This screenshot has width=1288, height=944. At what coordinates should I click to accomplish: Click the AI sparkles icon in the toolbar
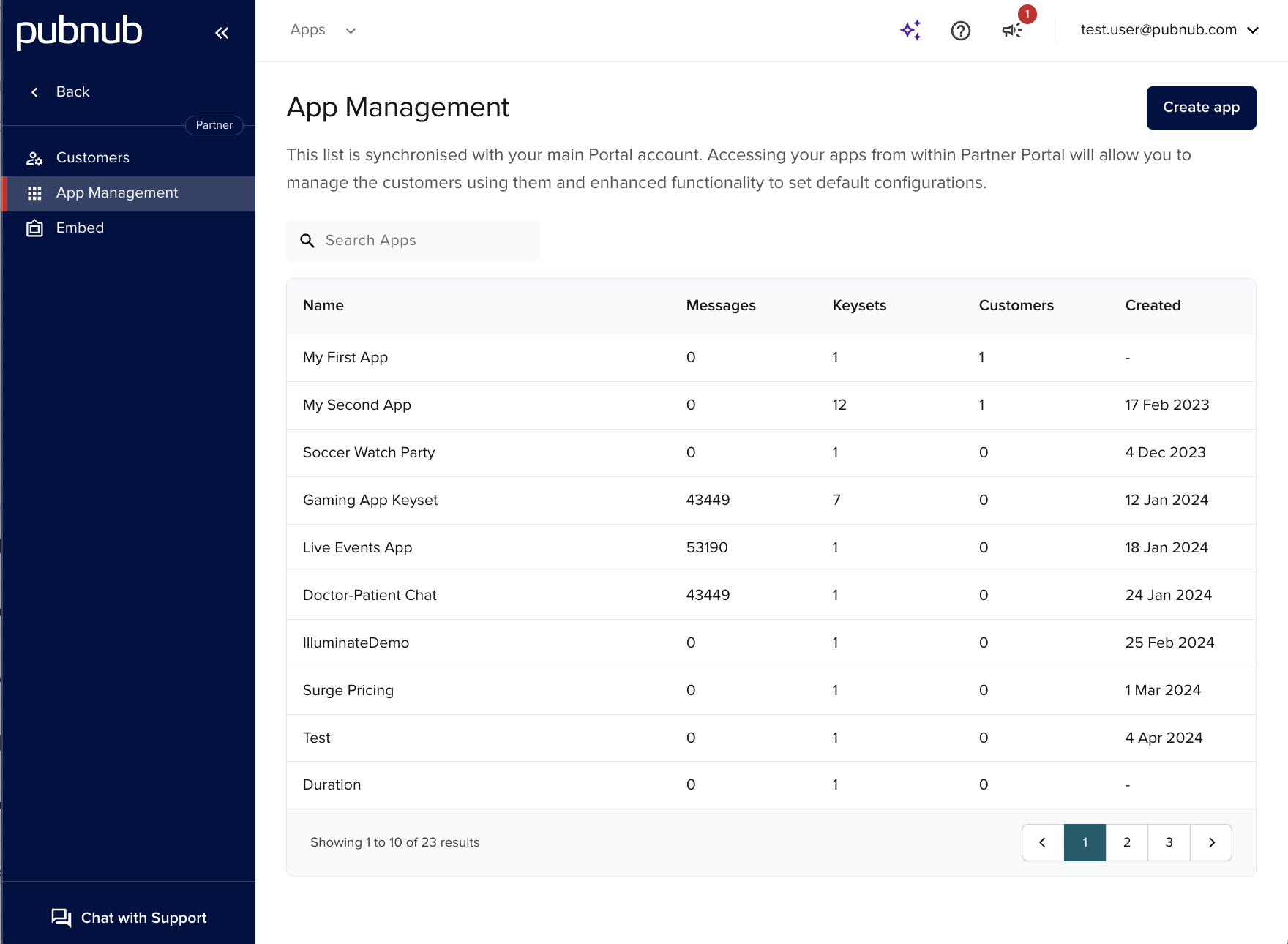tap(910, 30)
